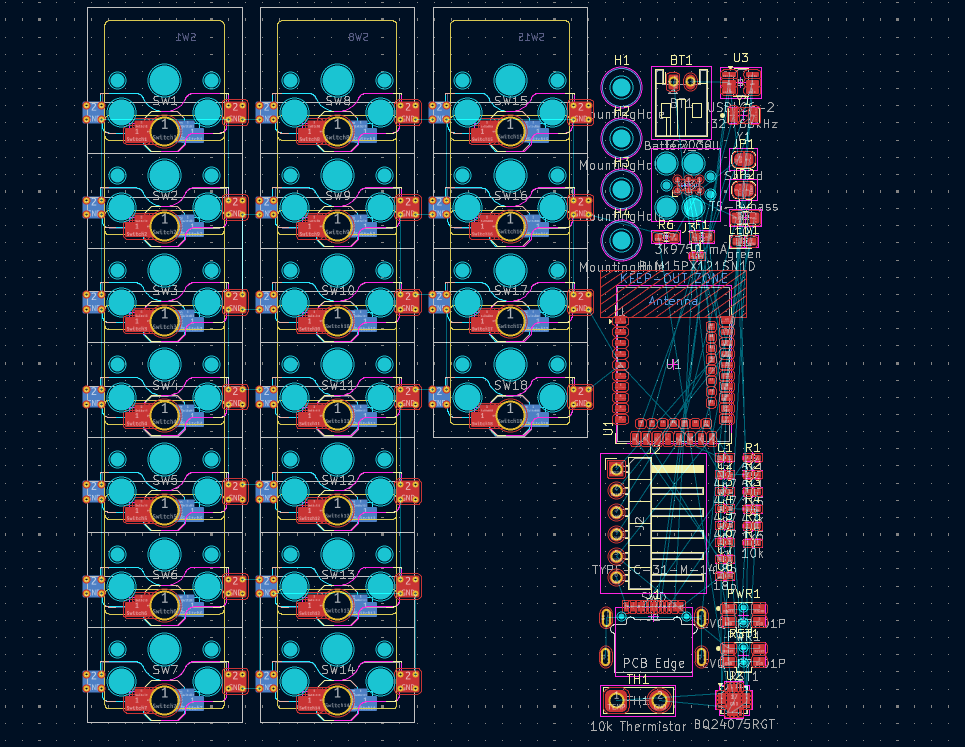Click mounting hole H1 at top
Screen dimensions: 965x747
tap(620, 87)
